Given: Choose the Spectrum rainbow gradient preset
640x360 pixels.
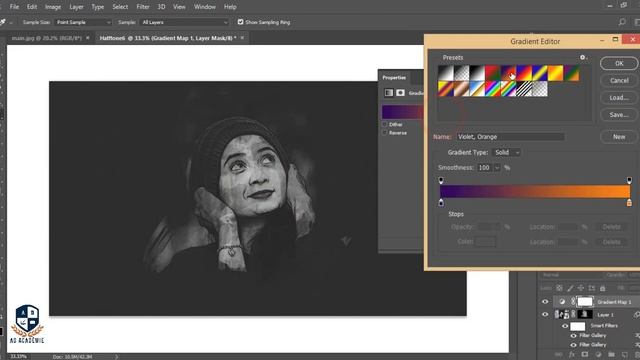Looking at the screenshot, I should click(x=493, y=89).
